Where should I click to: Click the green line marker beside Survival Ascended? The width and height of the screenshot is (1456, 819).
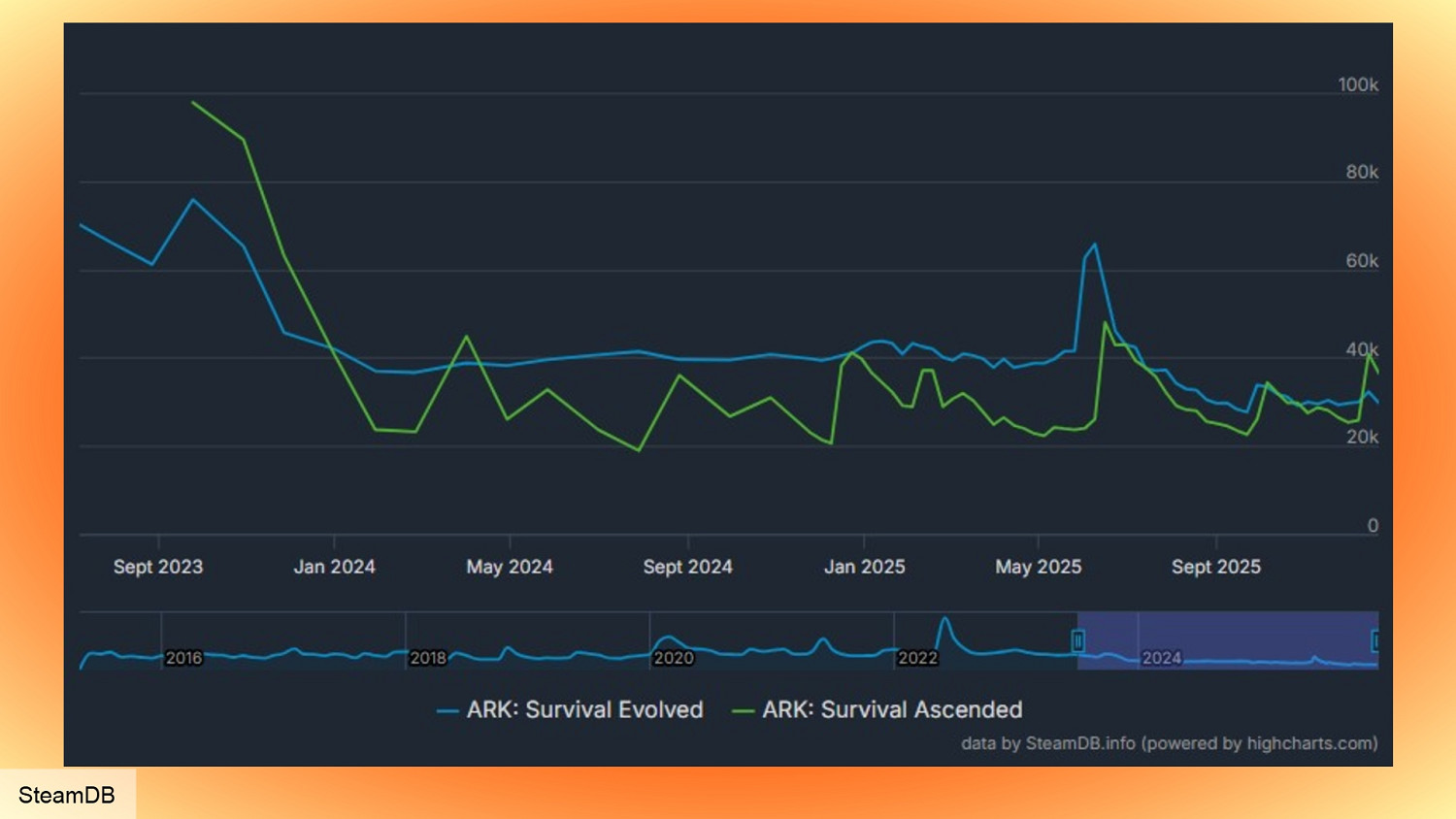(743, 711)
